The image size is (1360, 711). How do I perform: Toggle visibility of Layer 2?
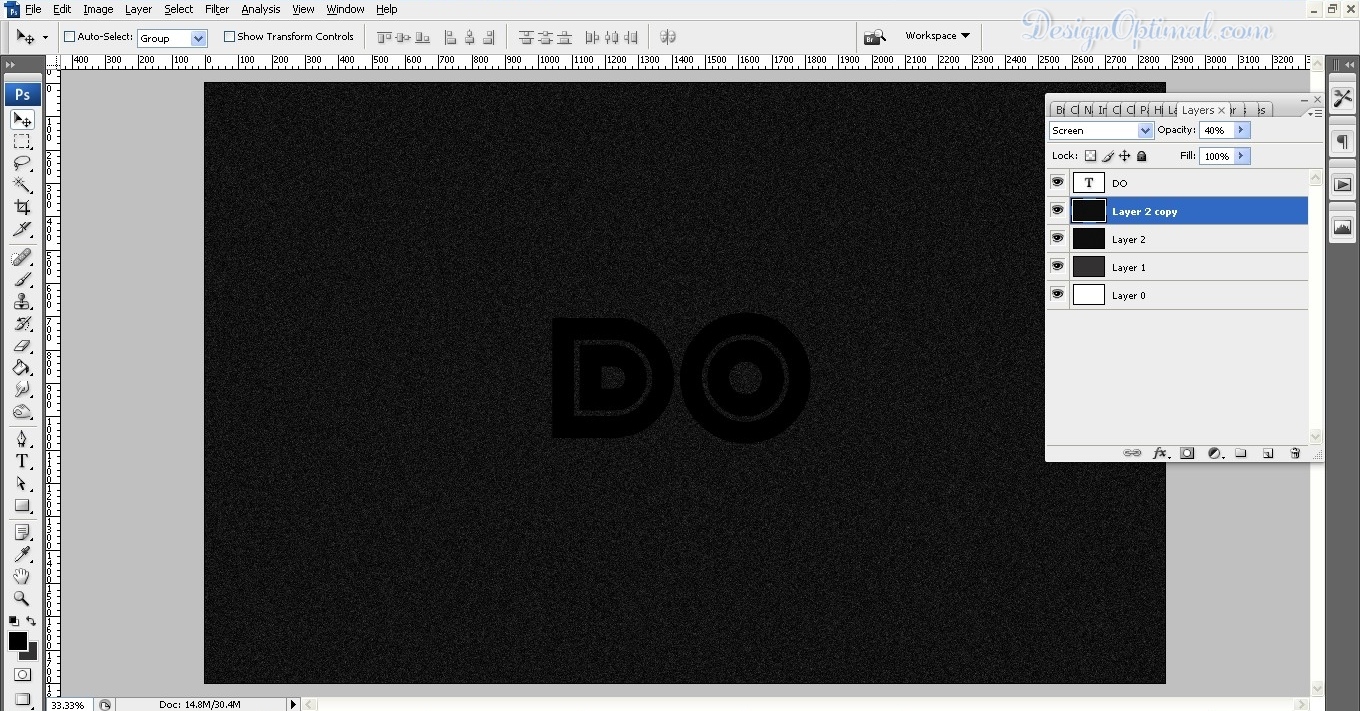1057,238
